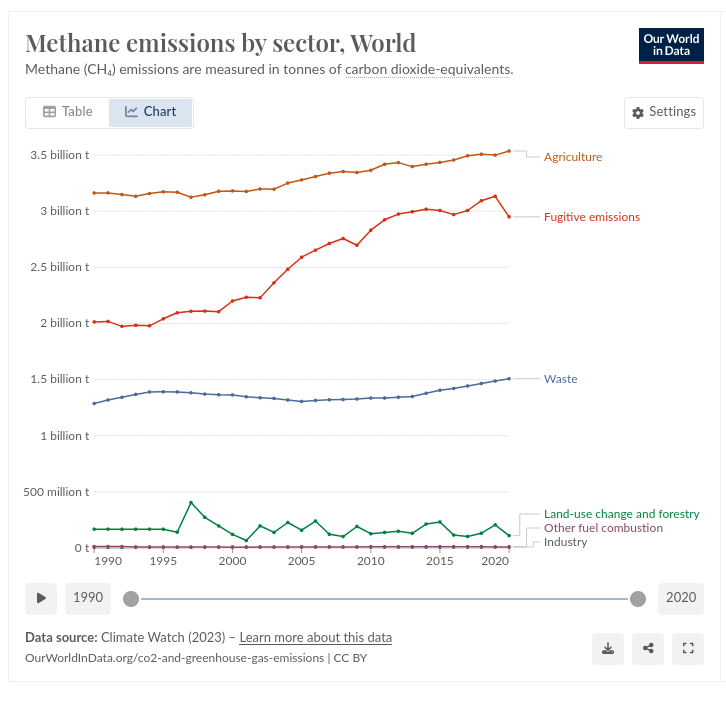Image resolution: width=726 pixels, height=712 pixels.
Task: Select the Waste series label
Action: click(561, 379)
